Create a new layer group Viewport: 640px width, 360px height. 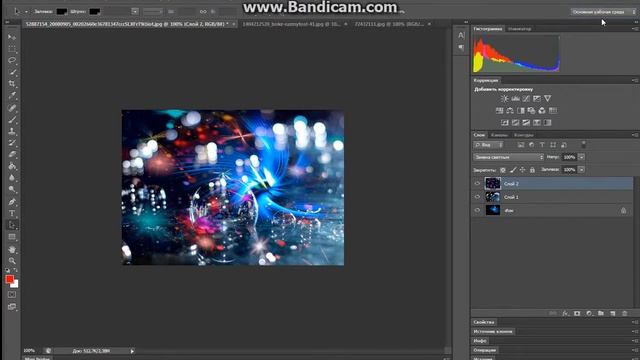pyautogui.click(x=601, y=313)
